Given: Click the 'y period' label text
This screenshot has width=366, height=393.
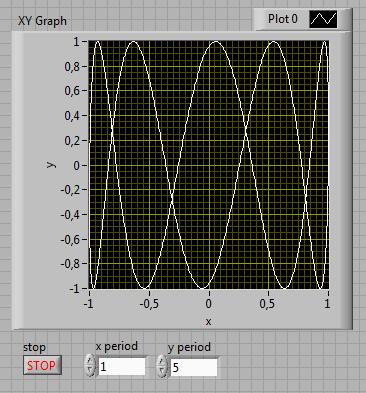Looking at the screenshot, I should point(189,347).
